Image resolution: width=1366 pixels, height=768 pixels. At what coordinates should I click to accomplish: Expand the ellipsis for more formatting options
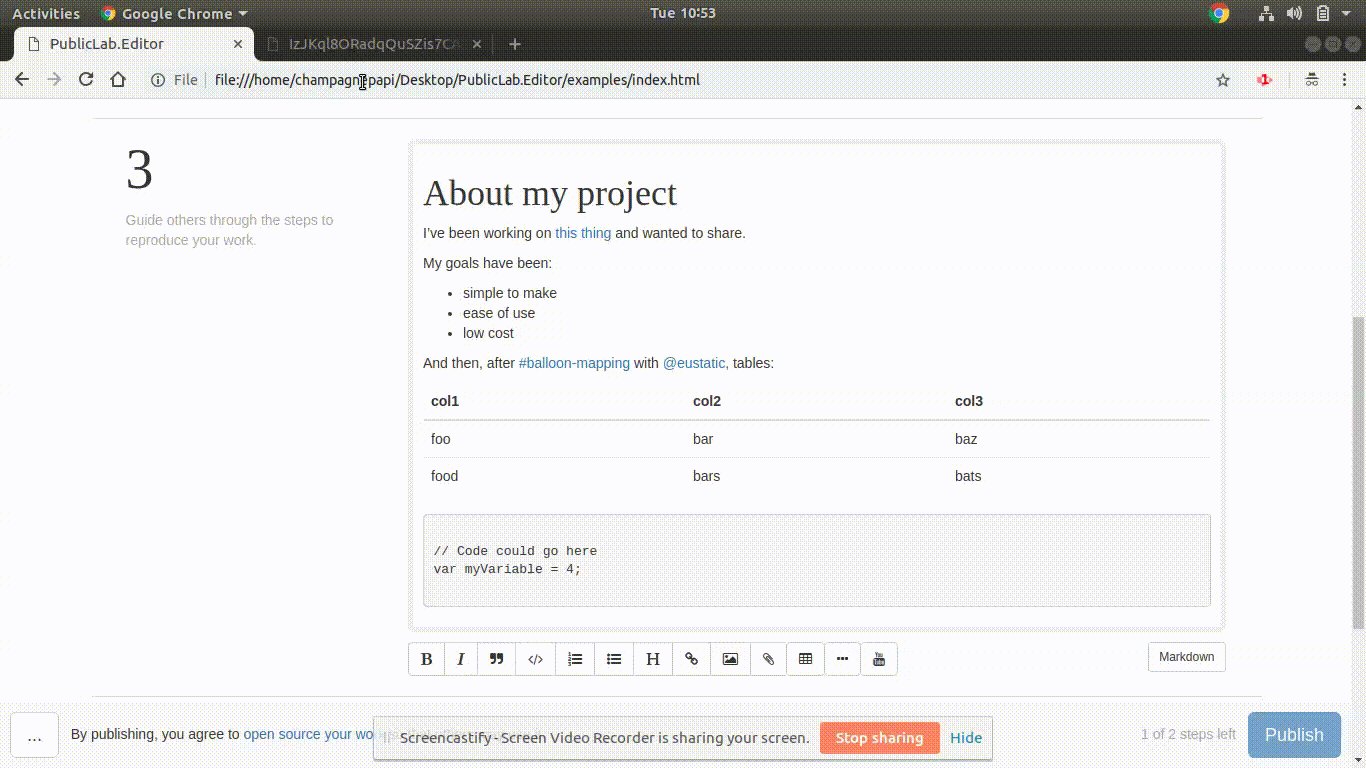[x=842, y=659]
